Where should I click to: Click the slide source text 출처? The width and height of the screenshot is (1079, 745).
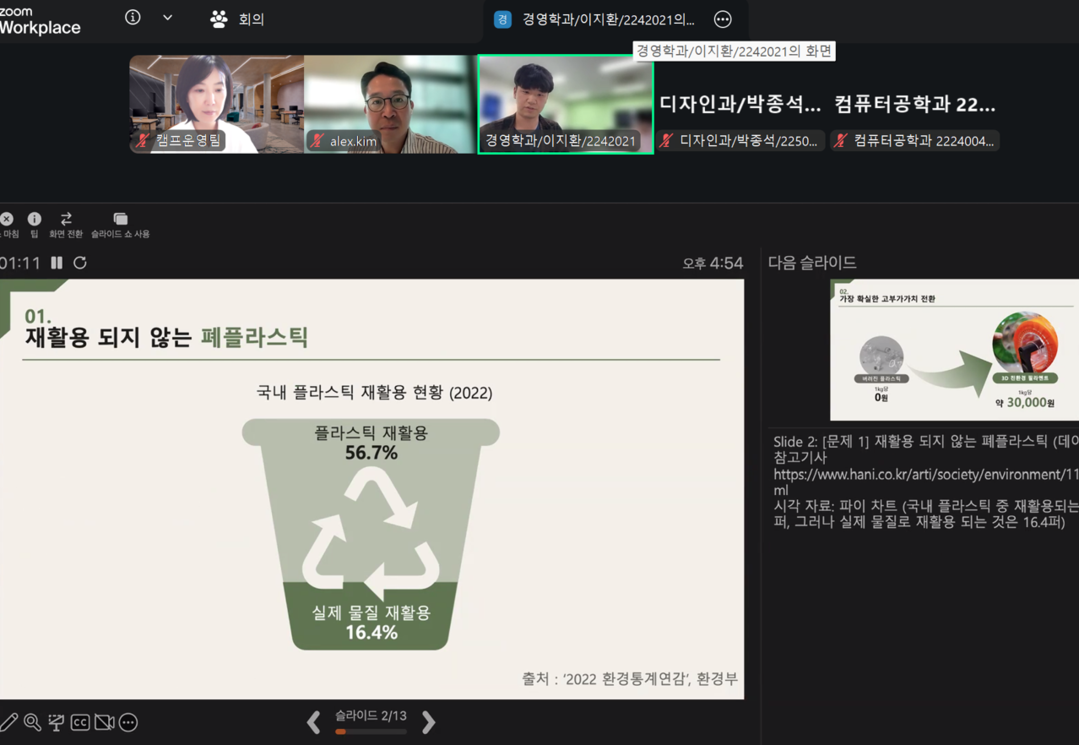630,679
